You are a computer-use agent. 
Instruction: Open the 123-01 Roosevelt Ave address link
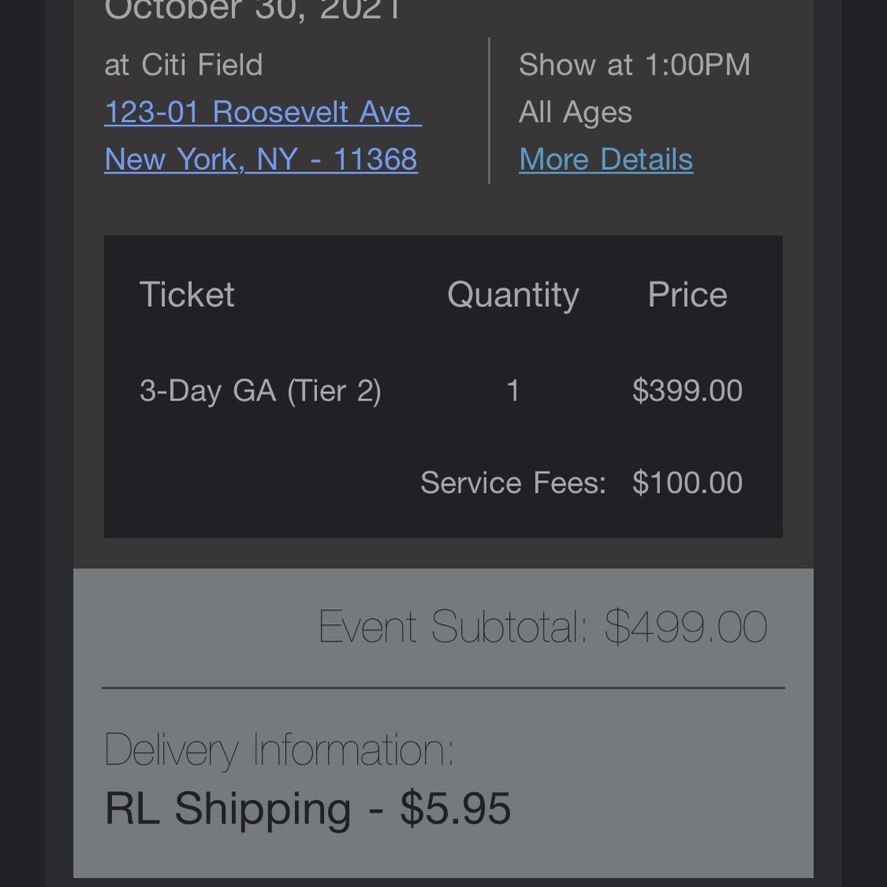[263, 112]
